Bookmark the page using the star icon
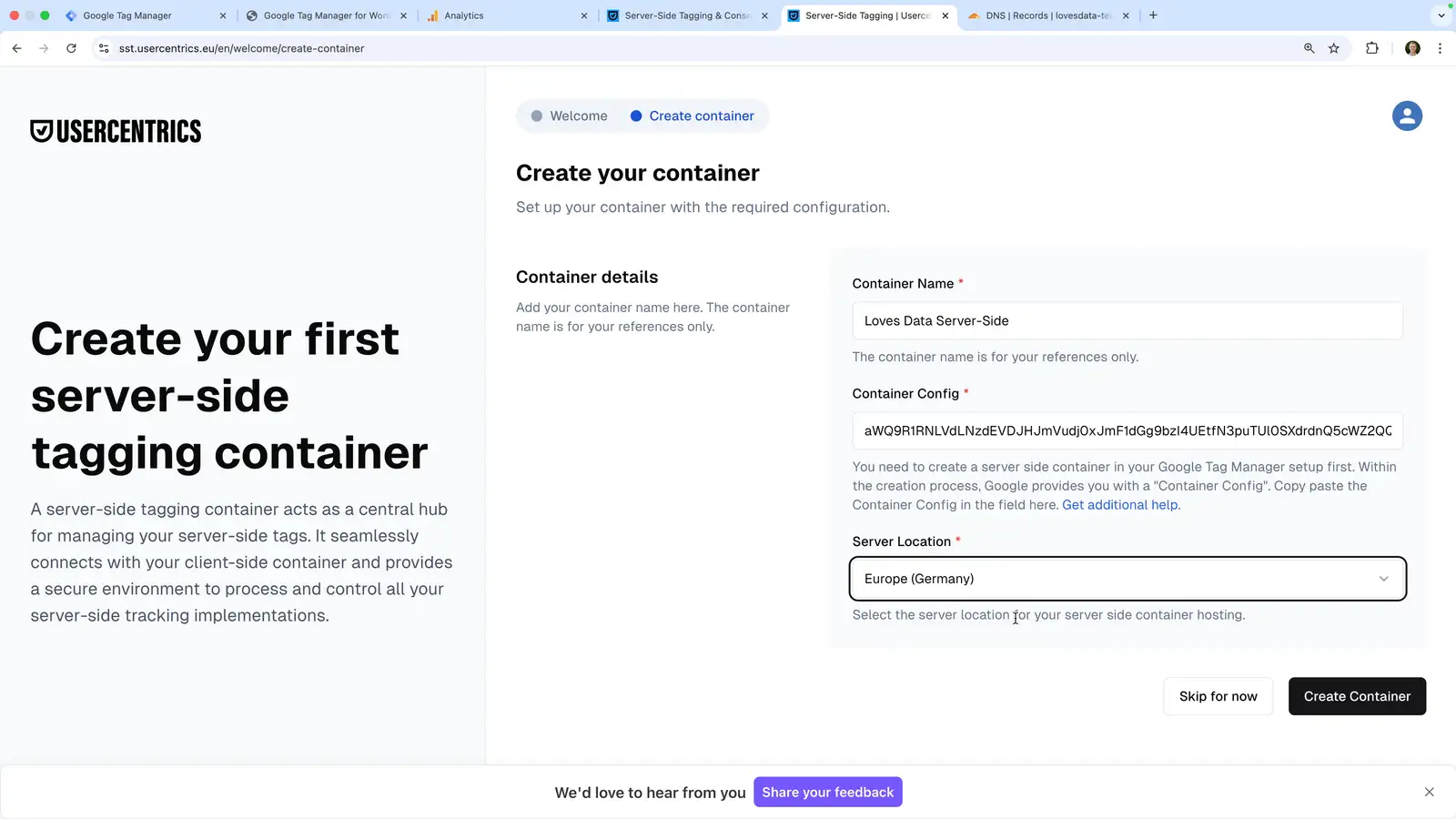 pyautogui.click(x=1334, y=48)
